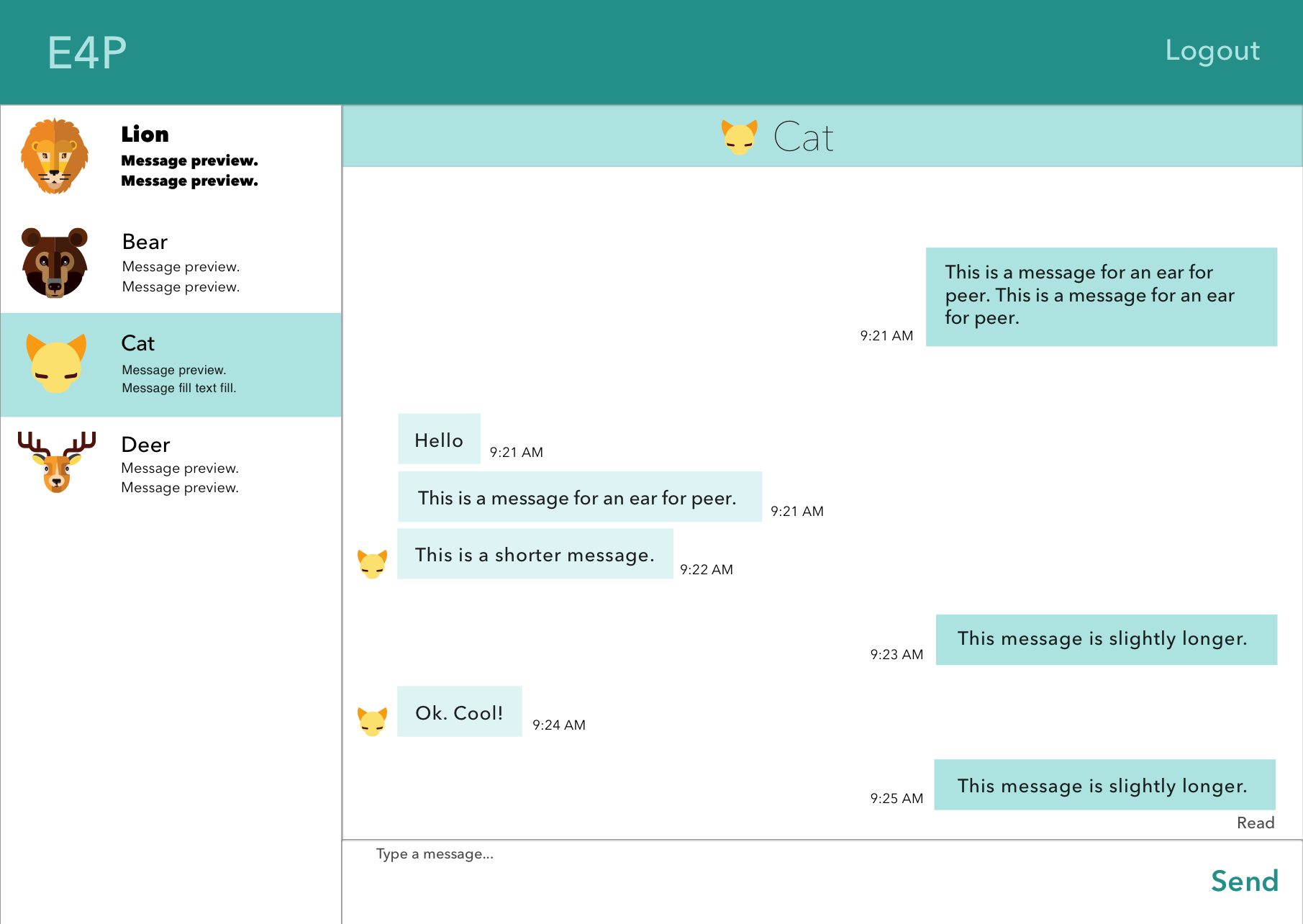The width and height of the screenshot is (1303, 924).
Task: Log out using the Logout link
Action: (1212, 50)
